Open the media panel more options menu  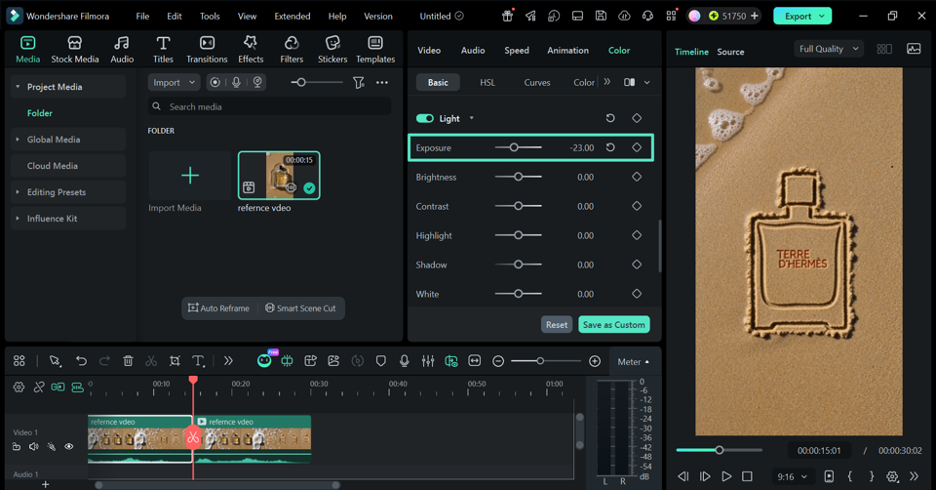pyautogui.click(x=382, y=82)
